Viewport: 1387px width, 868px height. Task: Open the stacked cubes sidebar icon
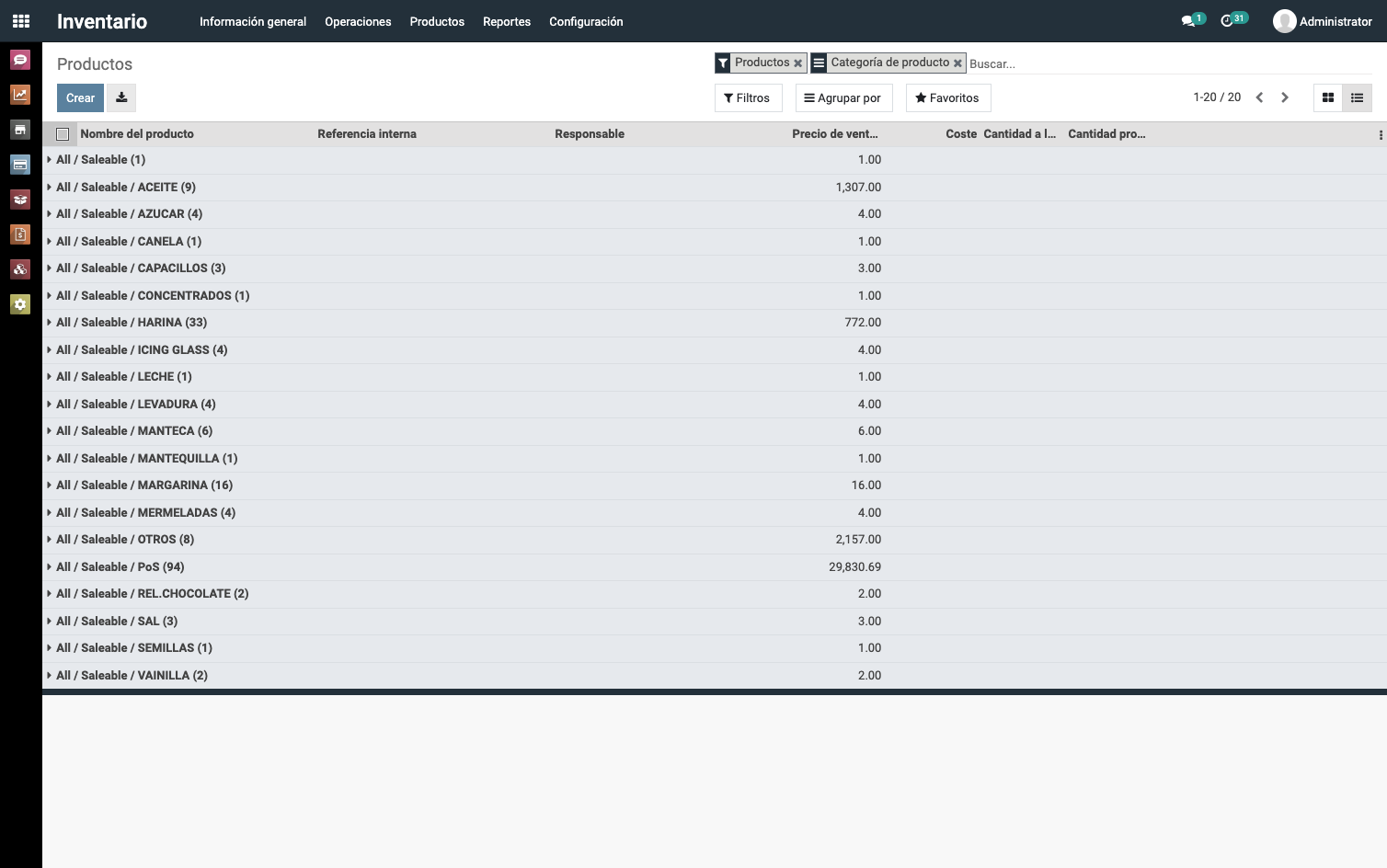tap(20, 269)
